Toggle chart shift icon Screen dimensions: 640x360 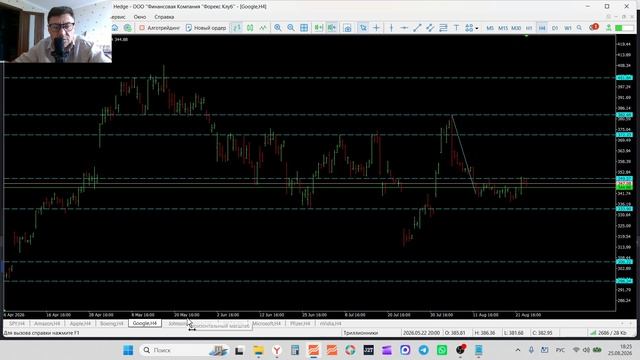pos(331,28)
